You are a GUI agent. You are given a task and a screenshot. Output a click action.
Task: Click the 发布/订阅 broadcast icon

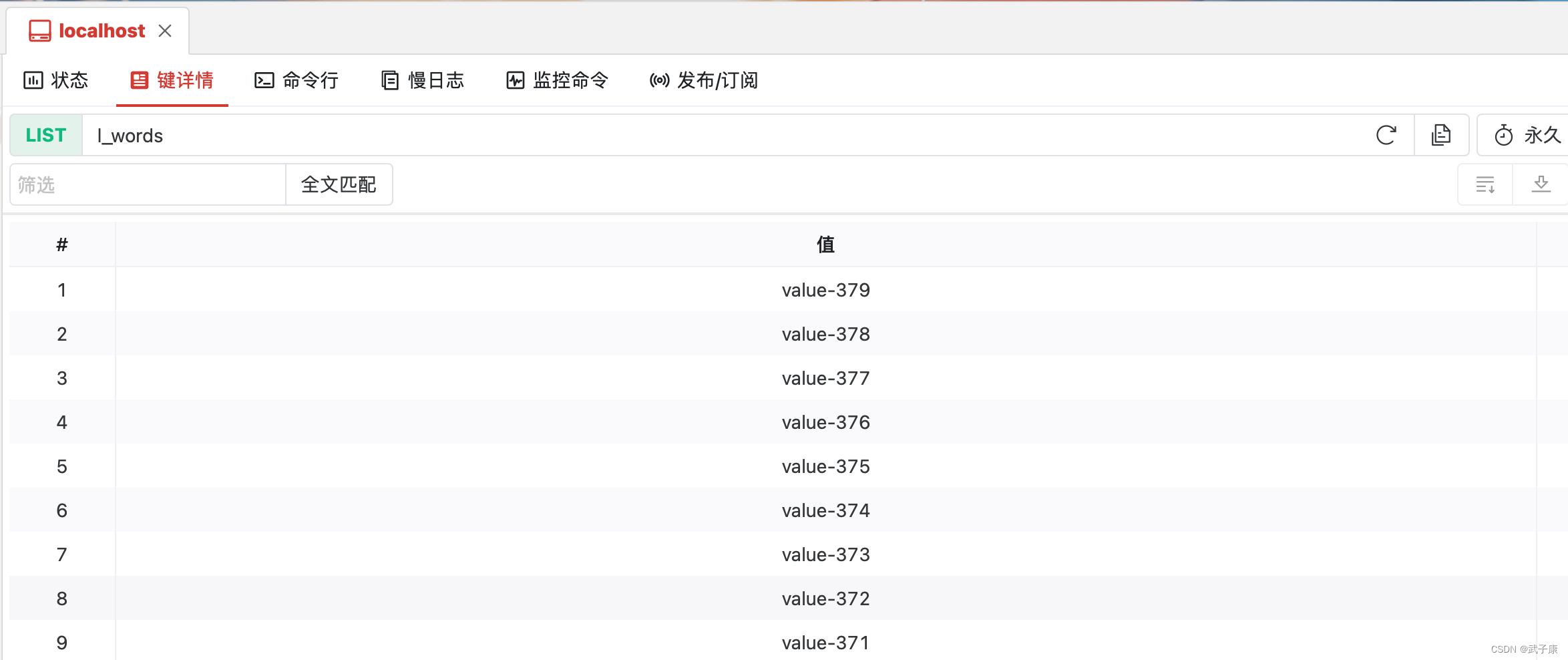pyautogui.click(x=660, y=80)
